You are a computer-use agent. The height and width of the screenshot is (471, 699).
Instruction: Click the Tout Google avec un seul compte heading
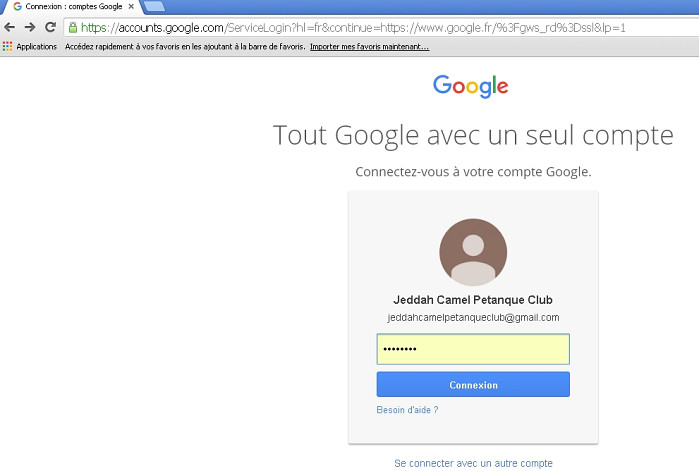click(x=473, y=135)
